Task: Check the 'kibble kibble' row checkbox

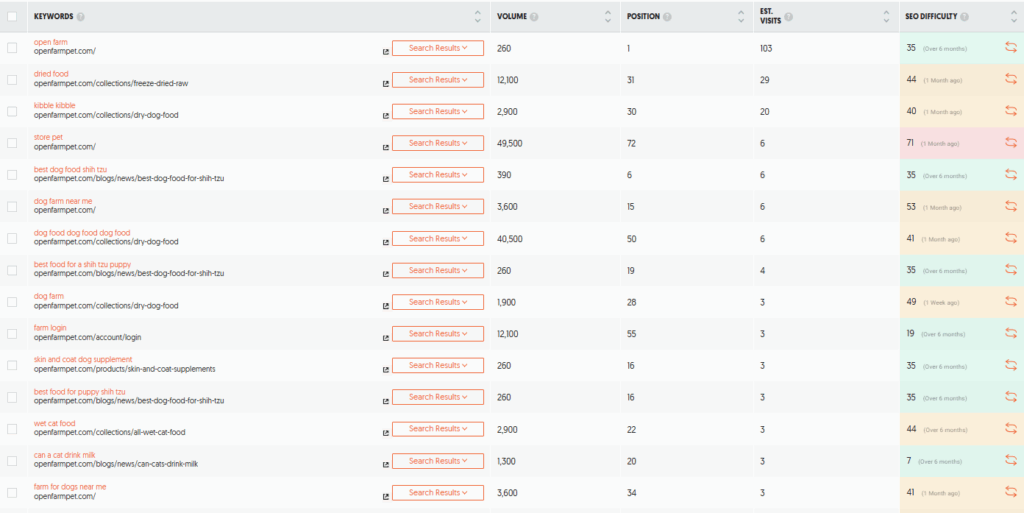Action: 12,111
